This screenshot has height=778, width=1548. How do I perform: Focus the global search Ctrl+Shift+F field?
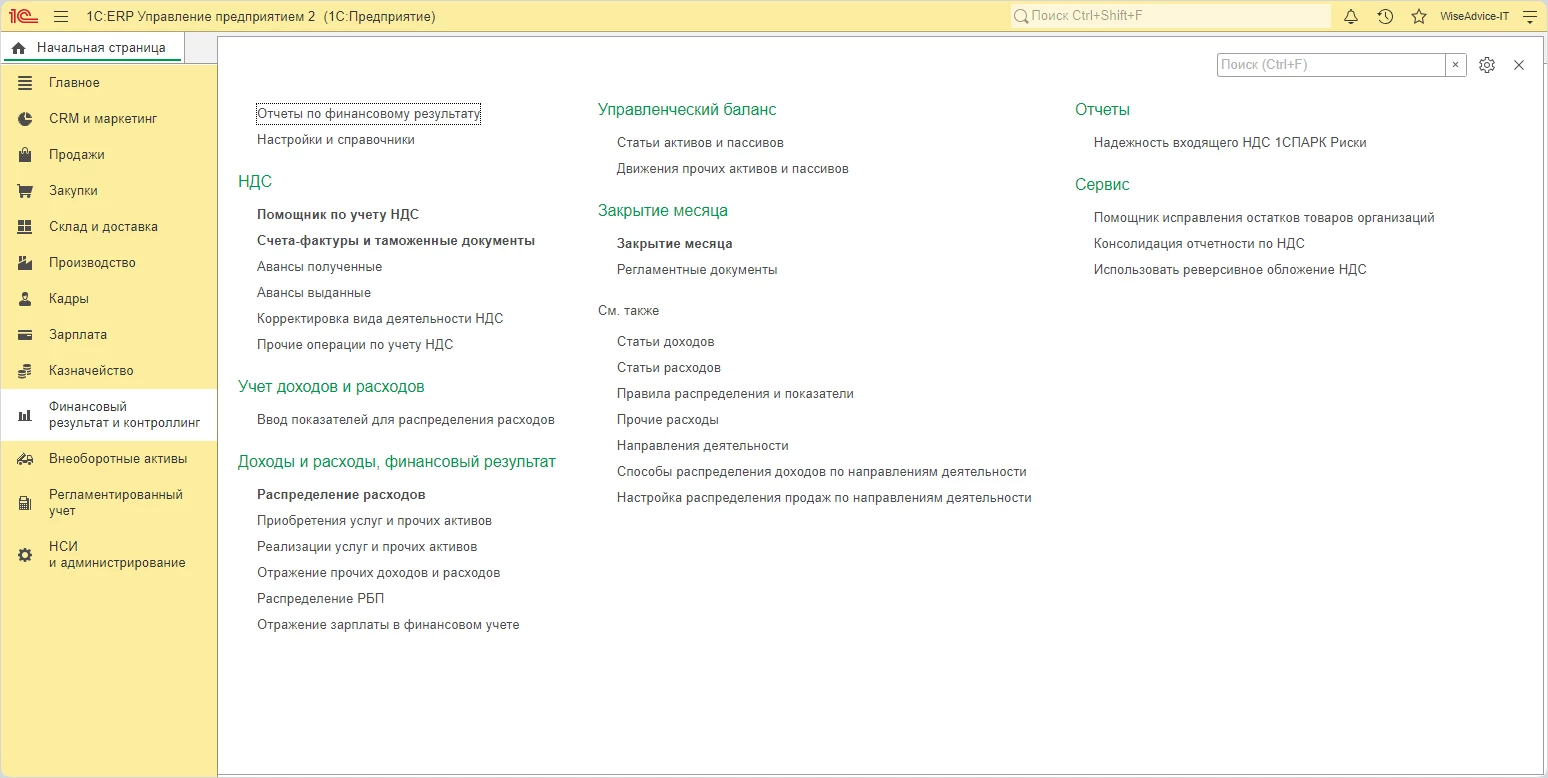coord(1171,16)
